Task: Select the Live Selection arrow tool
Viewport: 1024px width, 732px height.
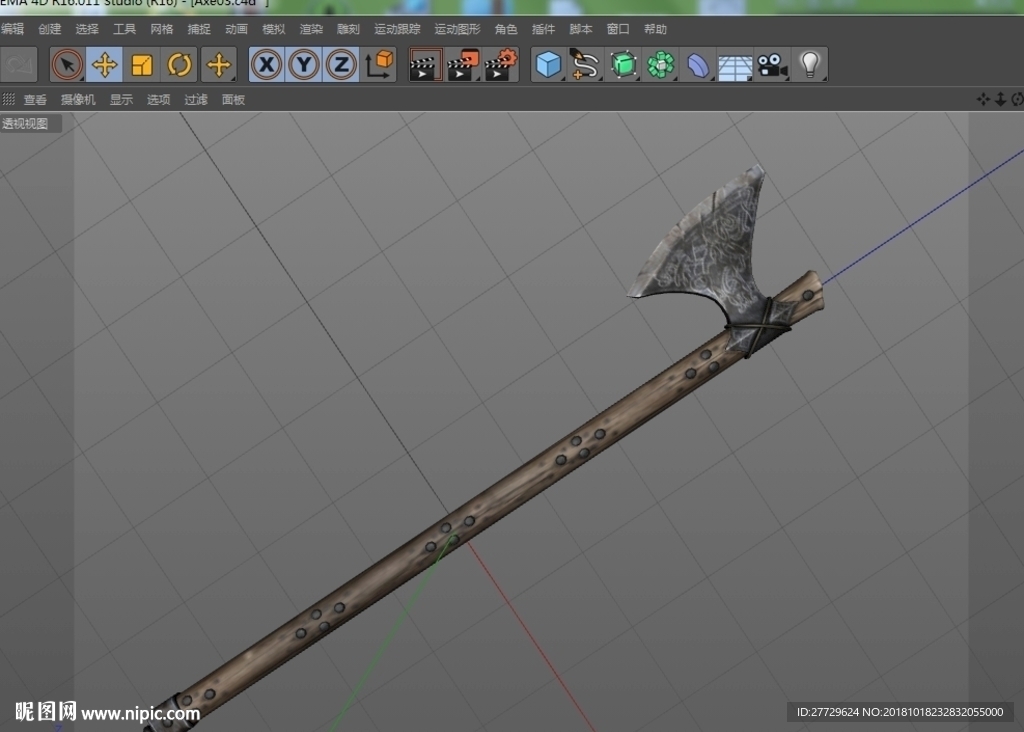Action: [x=67, y=65]
